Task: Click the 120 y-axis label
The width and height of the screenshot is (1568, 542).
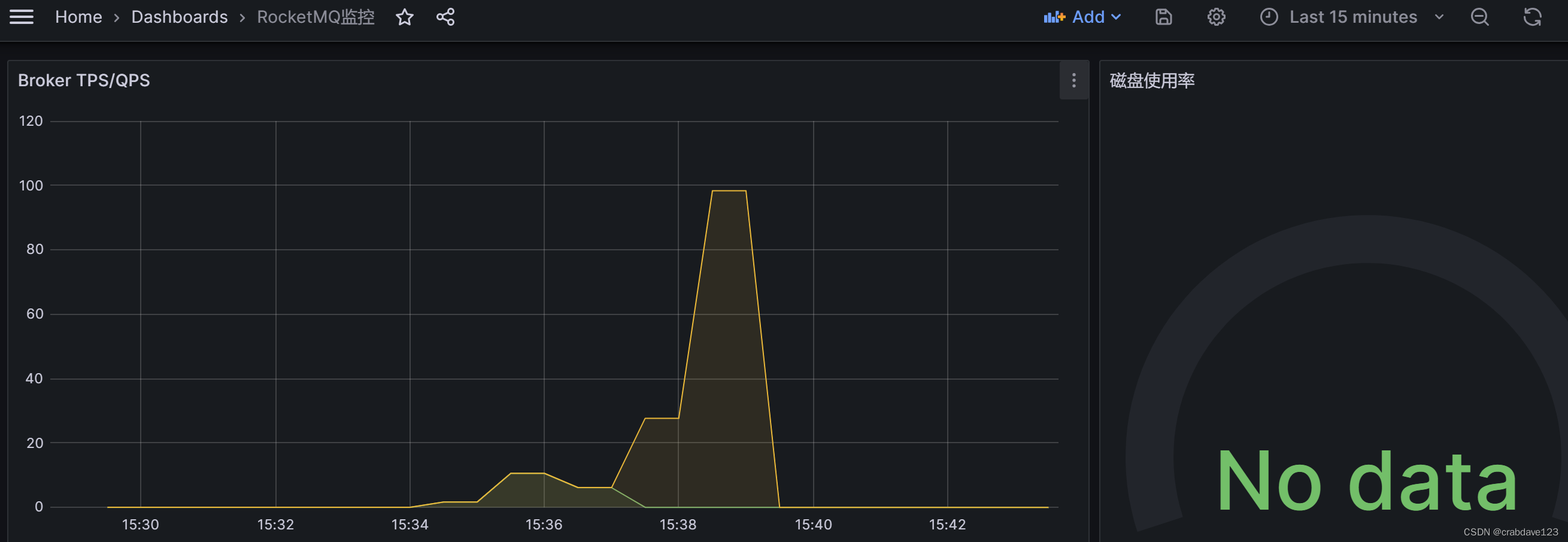Action: pos(31,121)
